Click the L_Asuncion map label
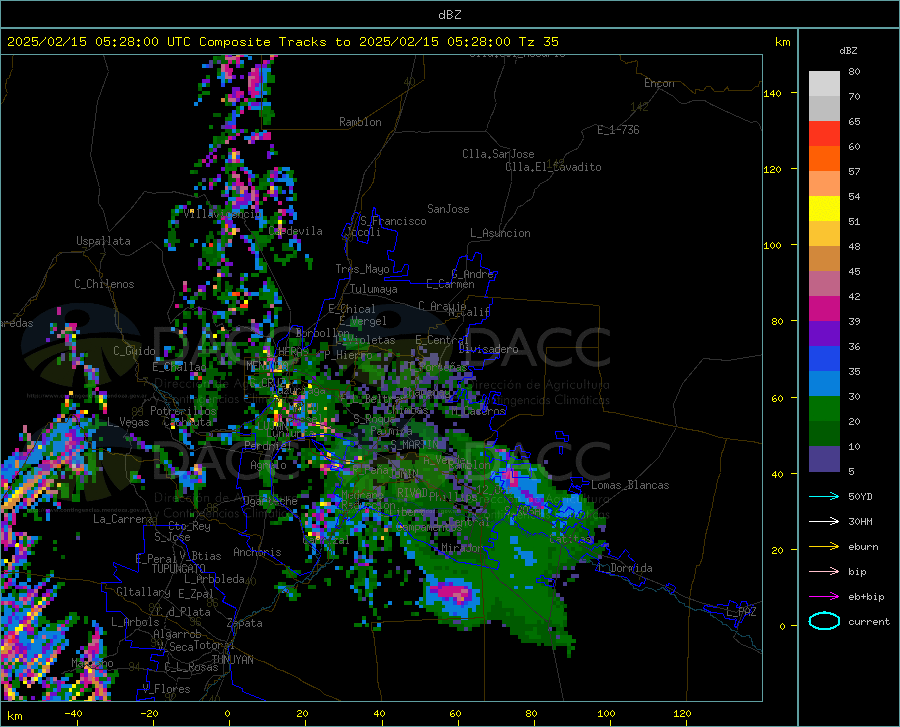 click(x=500, y=233)
